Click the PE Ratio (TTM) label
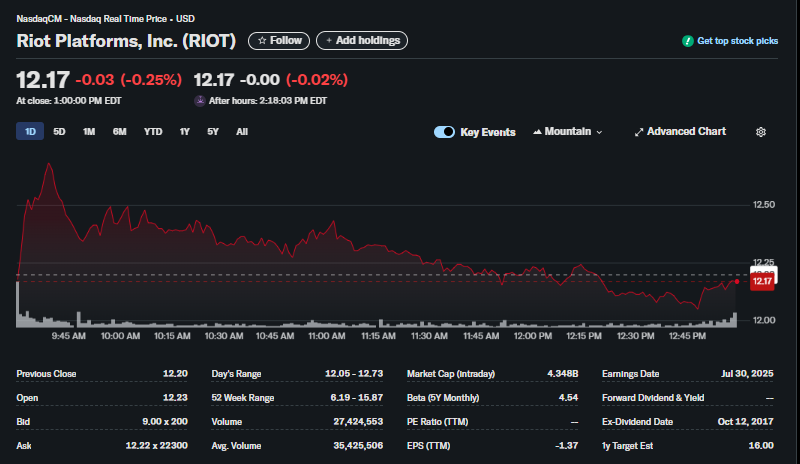This screenshot has height=464, width=800. (437, 422)
